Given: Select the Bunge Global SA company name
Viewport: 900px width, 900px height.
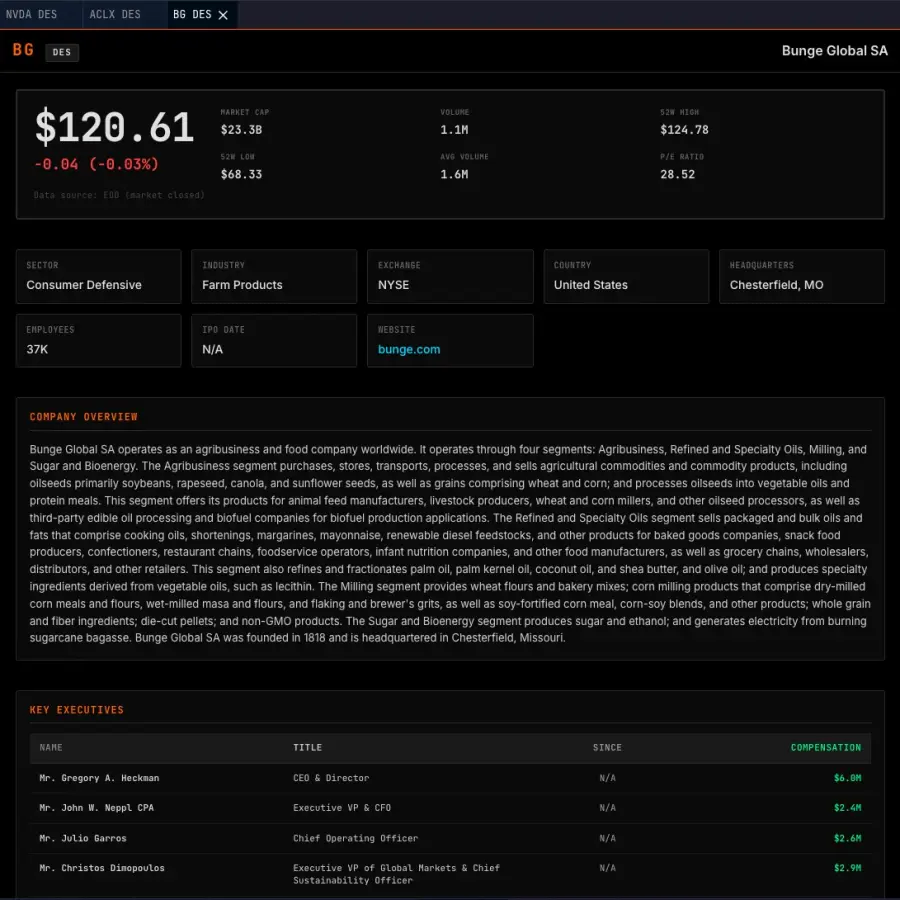Looking at the screenshot, I should tap(834, 50).
